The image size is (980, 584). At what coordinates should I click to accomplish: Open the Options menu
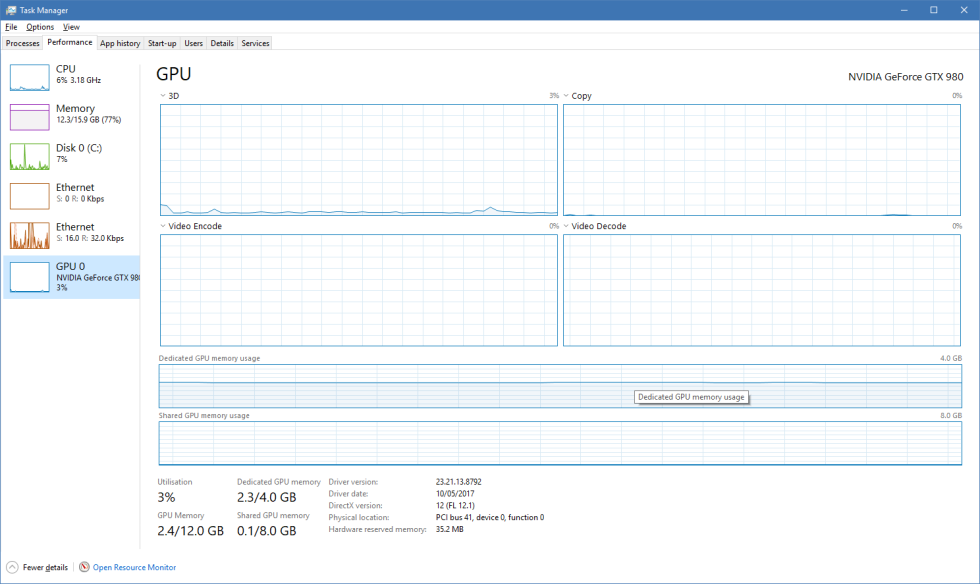point(40,27)
